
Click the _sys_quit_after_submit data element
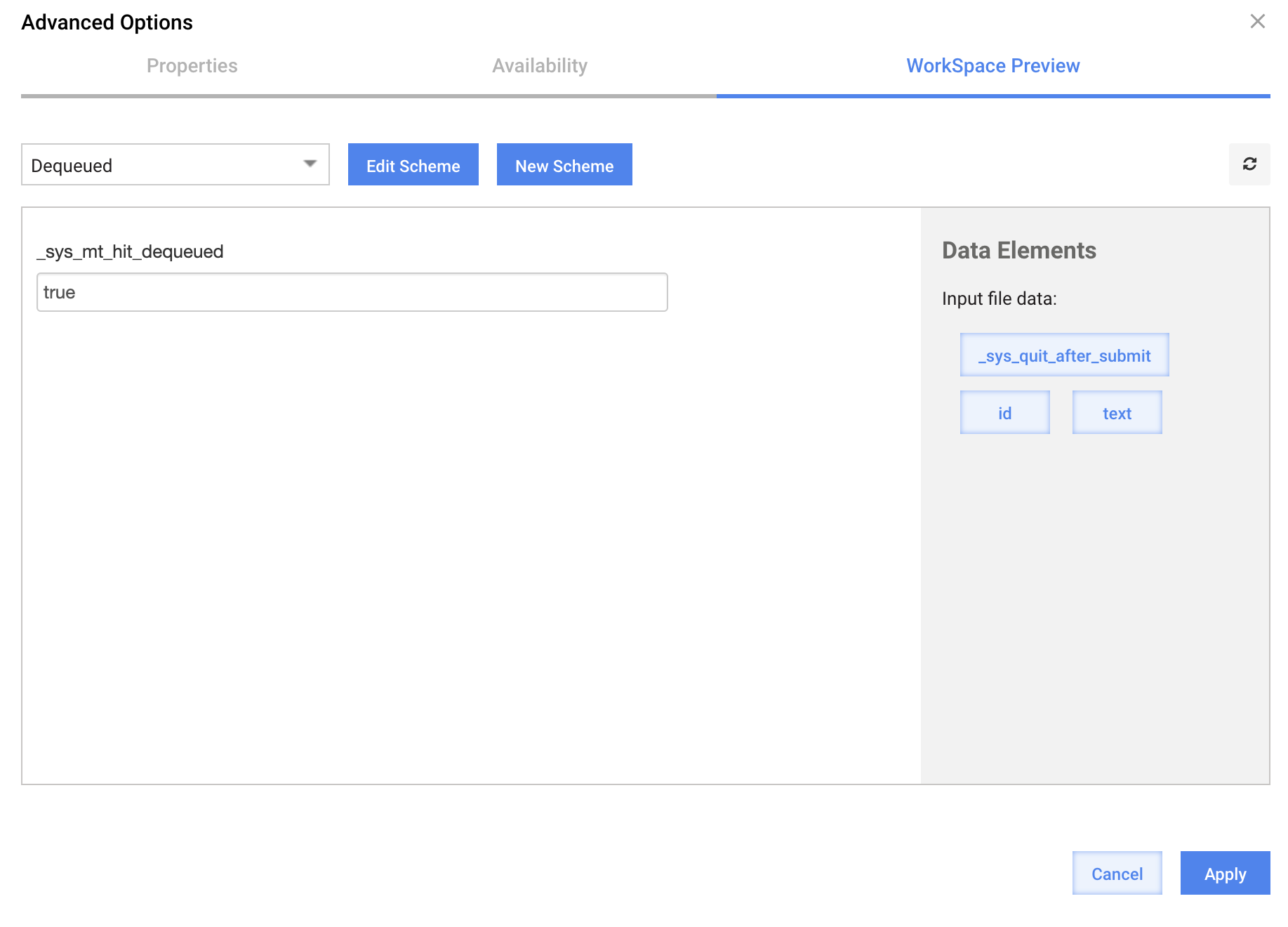(x=1064, y=355)
